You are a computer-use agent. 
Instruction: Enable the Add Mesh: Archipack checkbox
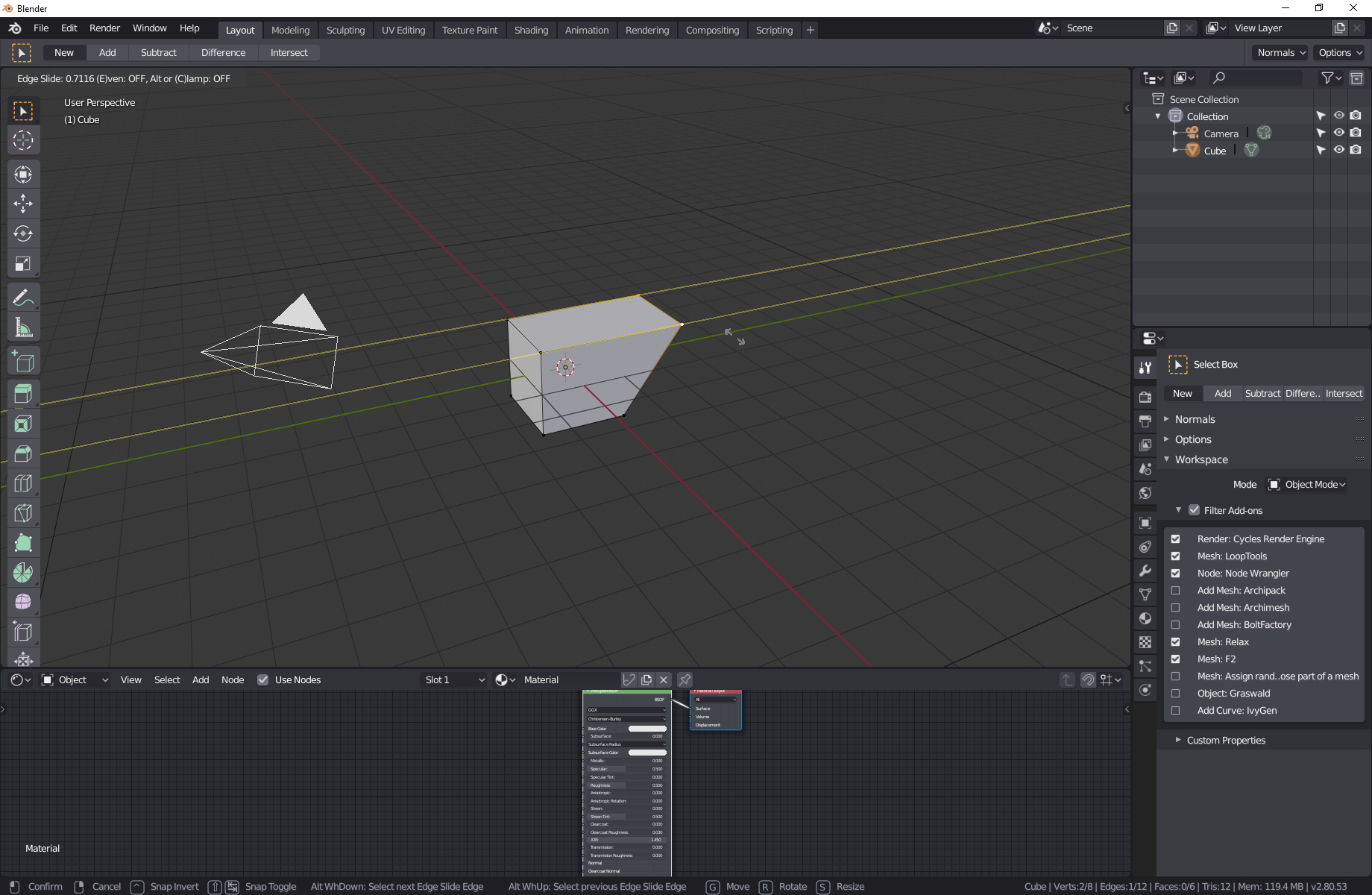[x=1176, y=591]
